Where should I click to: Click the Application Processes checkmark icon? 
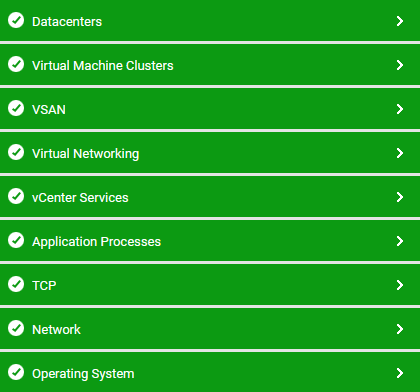tap(16, 240)
